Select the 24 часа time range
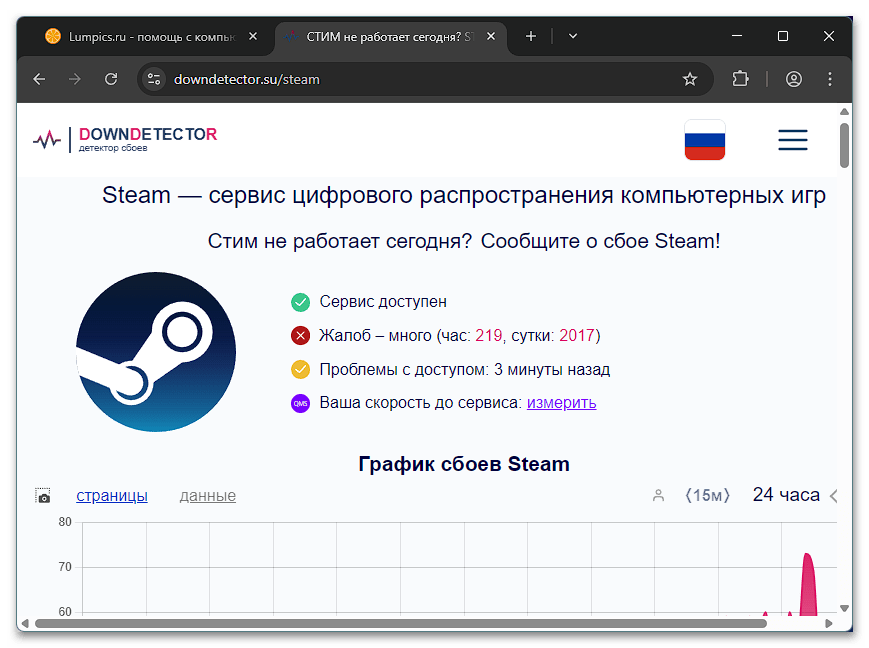This screenshot has height=648, width=869. tap(786, 494)
